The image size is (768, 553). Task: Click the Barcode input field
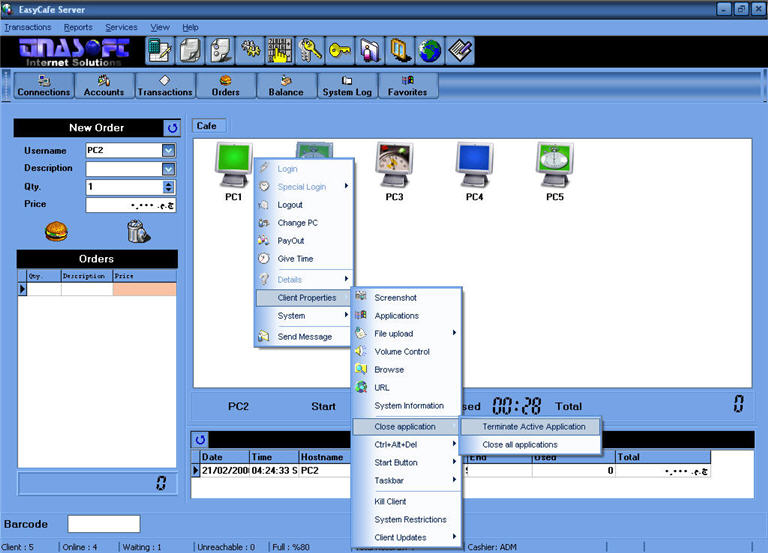(104, 524)
